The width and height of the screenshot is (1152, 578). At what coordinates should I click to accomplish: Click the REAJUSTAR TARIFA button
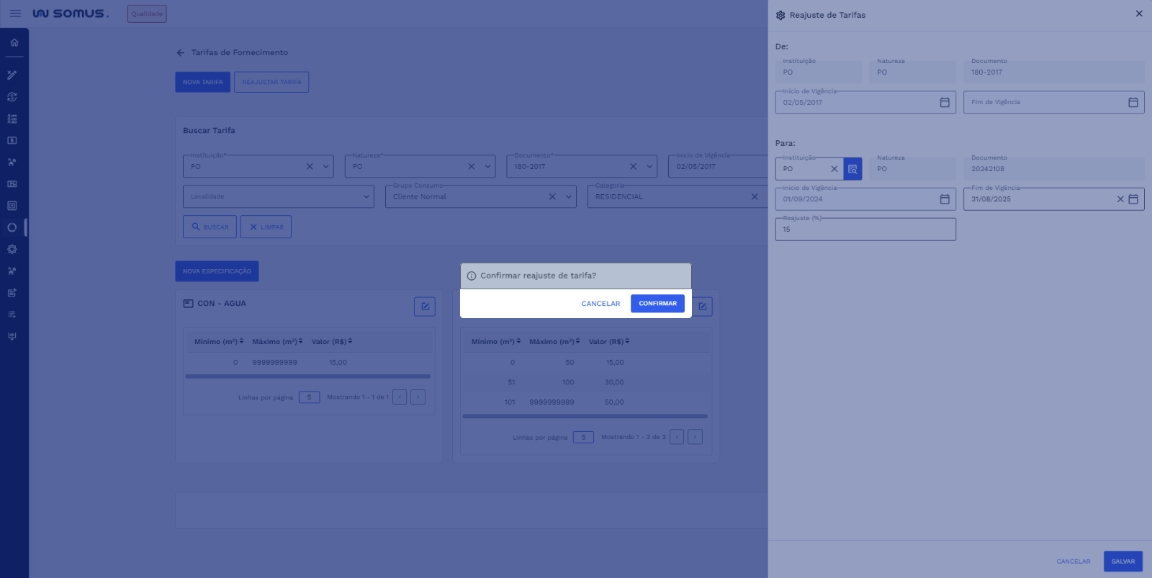coord(271,82)
